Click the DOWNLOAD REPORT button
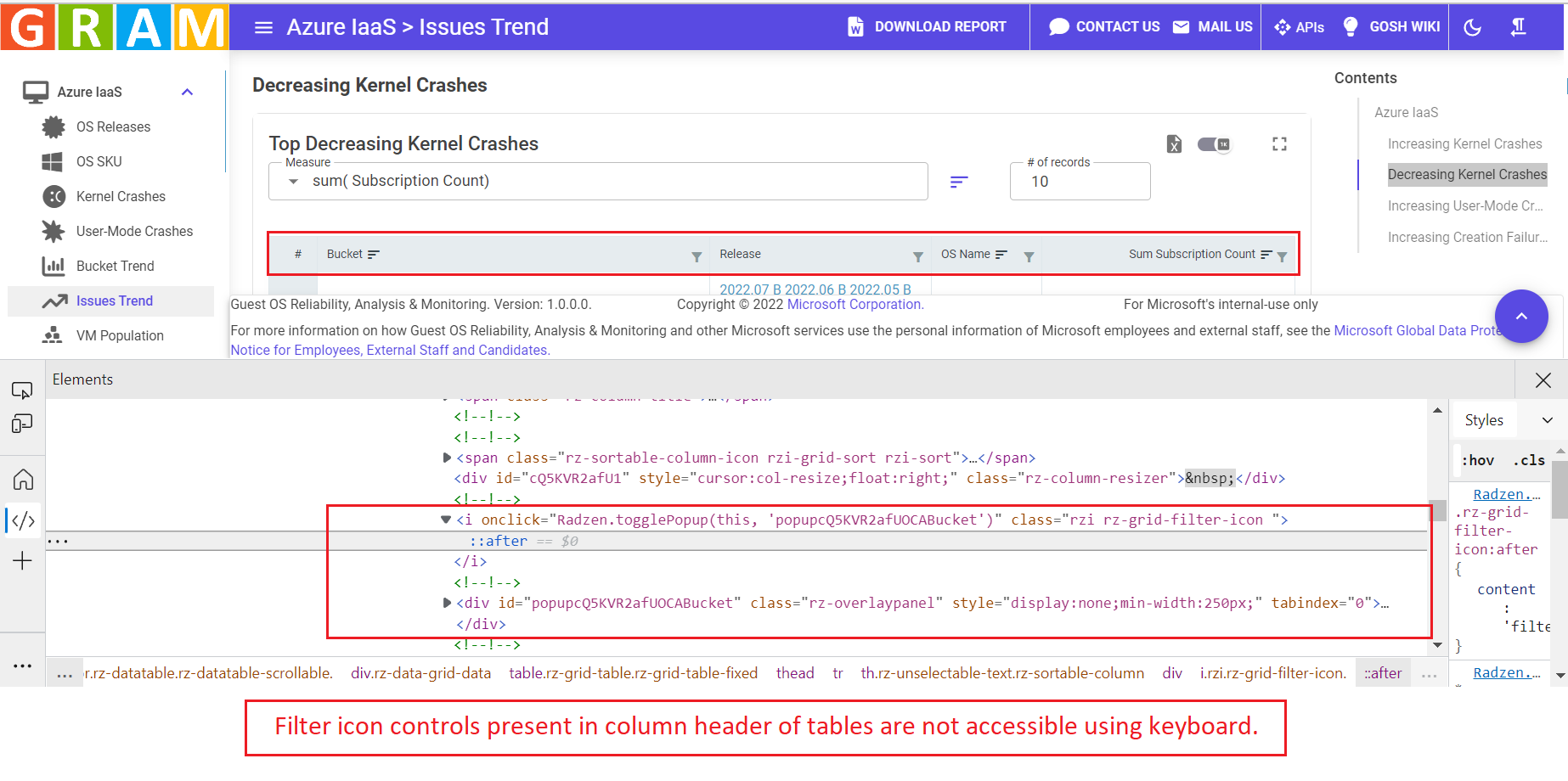 [x=928, y=26]
